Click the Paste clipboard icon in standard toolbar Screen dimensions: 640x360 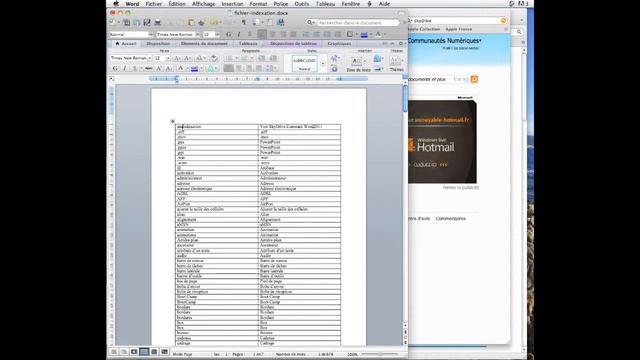(191, 22)
